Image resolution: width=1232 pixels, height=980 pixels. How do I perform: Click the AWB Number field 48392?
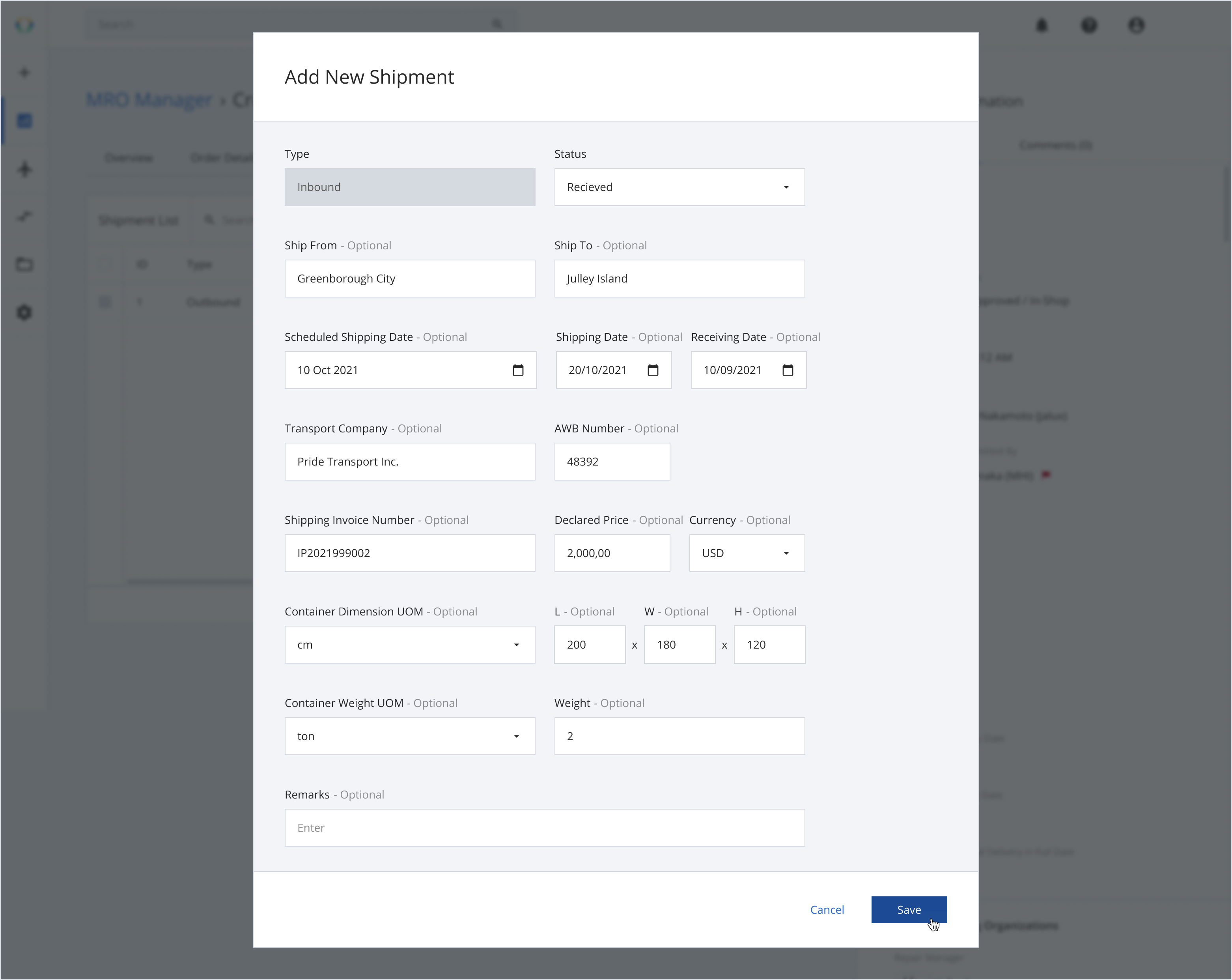612,462
